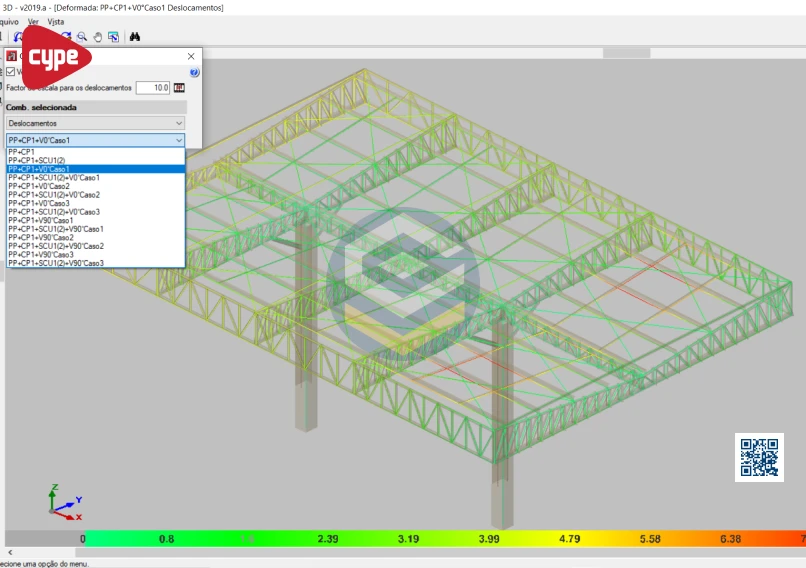
Task: Click the zoom magnifier icon
Action: [x=82, y=37]
